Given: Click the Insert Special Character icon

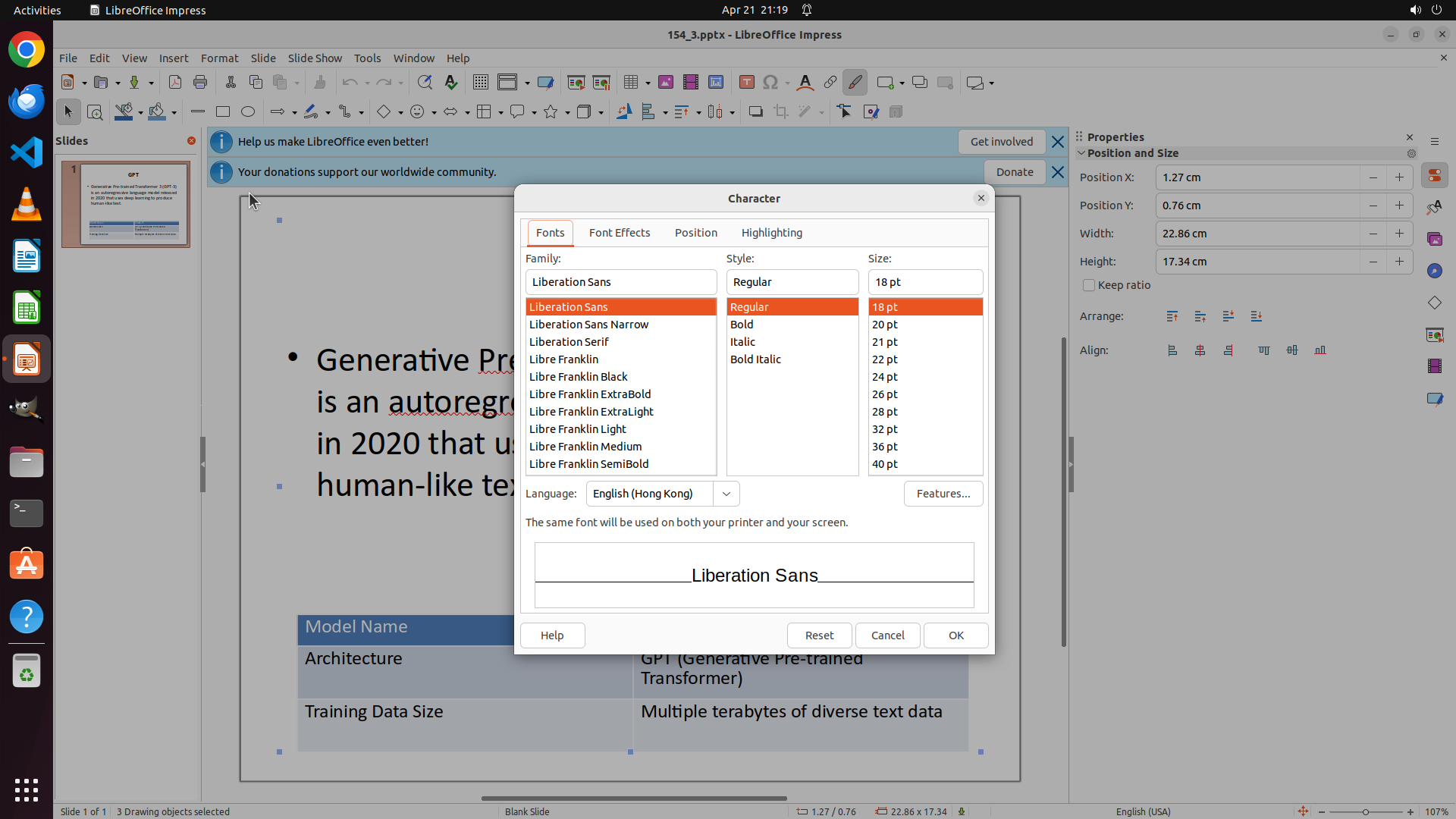Looking at the screenshot, I should pos(770,83).
